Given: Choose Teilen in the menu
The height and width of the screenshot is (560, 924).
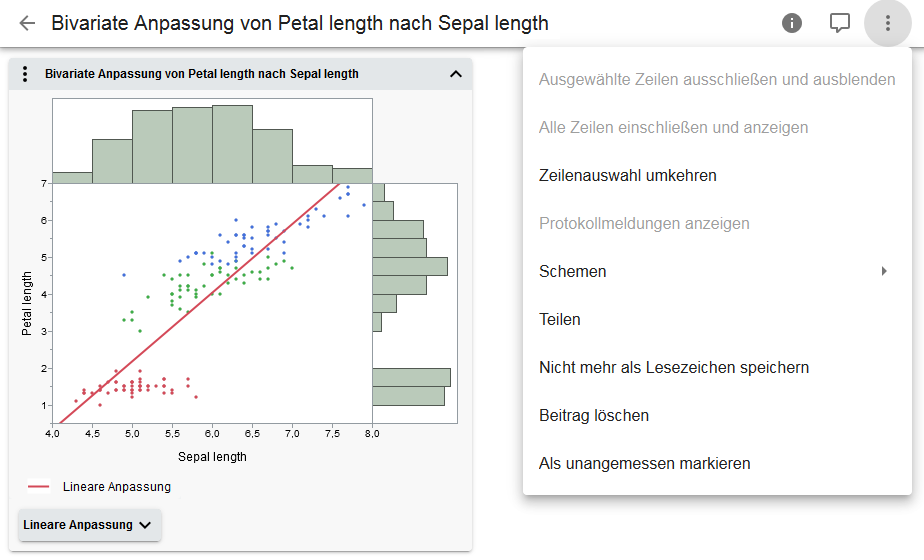Looking at the screenshot, I should [560, 319].
